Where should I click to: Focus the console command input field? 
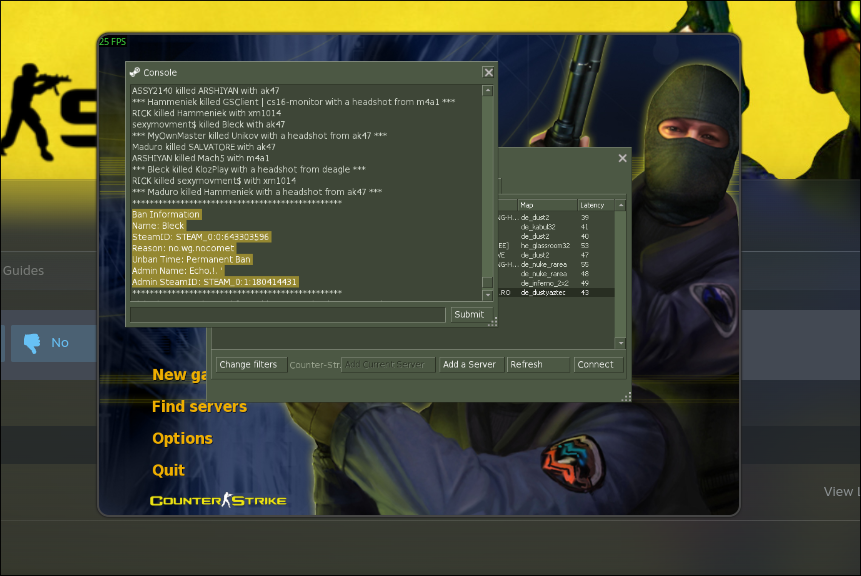[x=288, y=315]
